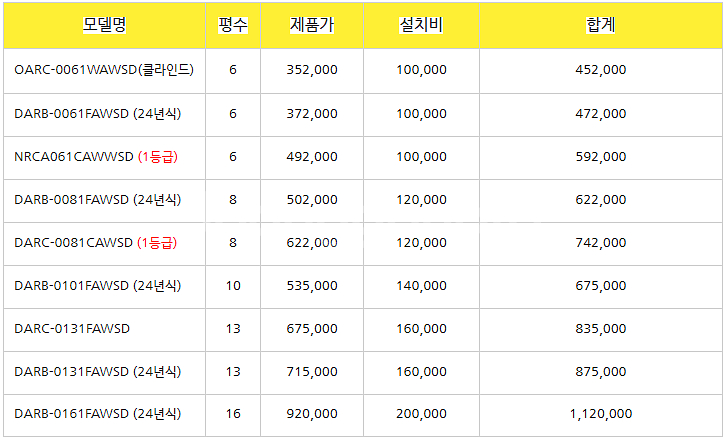Select model OARC-0061WAWSD(클라인드) cell

pos(104,70)
